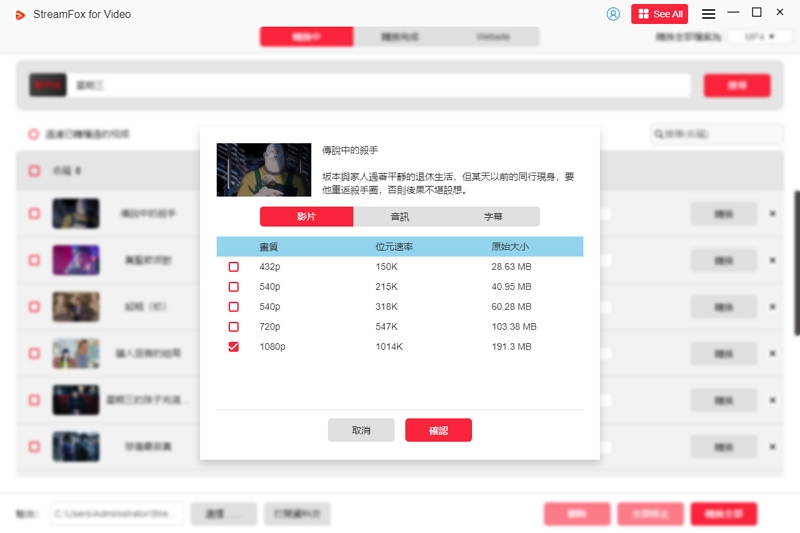Click the bright red convert-all button

[x=723, y=514]
